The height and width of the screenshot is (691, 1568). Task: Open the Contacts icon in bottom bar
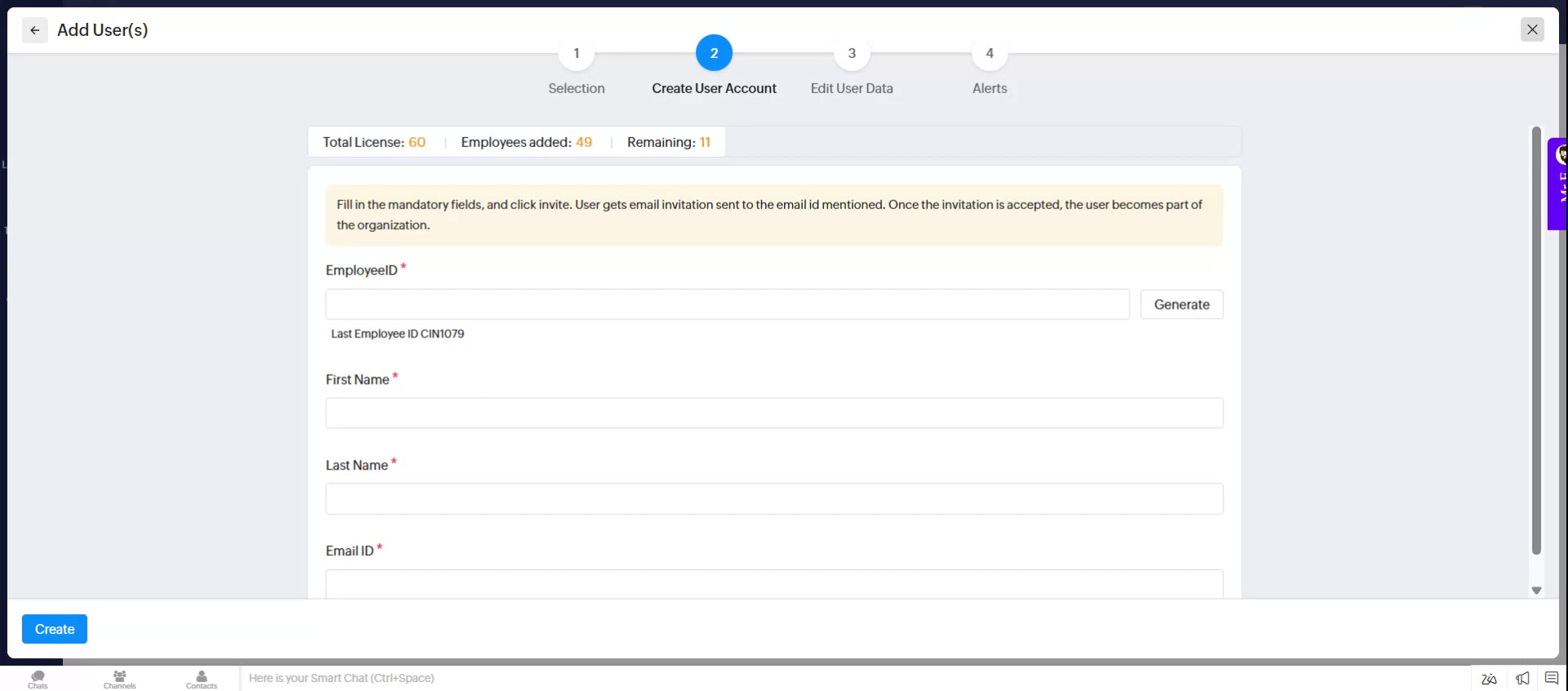pos(201,680)
